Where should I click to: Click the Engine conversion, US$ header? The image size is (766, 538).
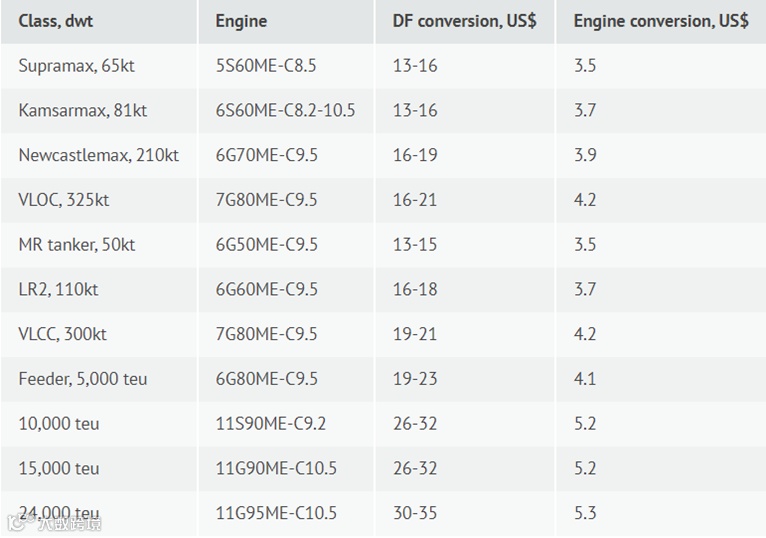coord(660,21)
